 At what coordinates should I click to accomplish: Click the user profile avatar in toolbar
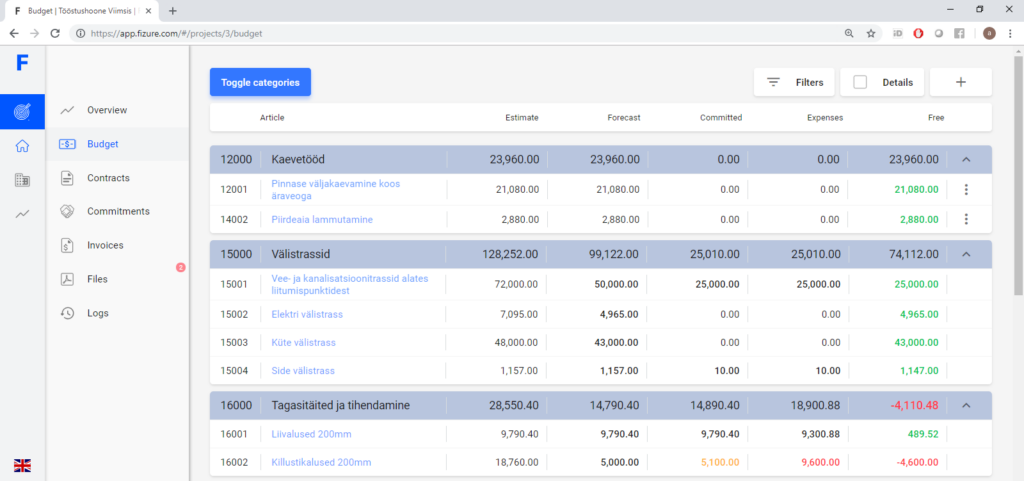coord(989,33)
